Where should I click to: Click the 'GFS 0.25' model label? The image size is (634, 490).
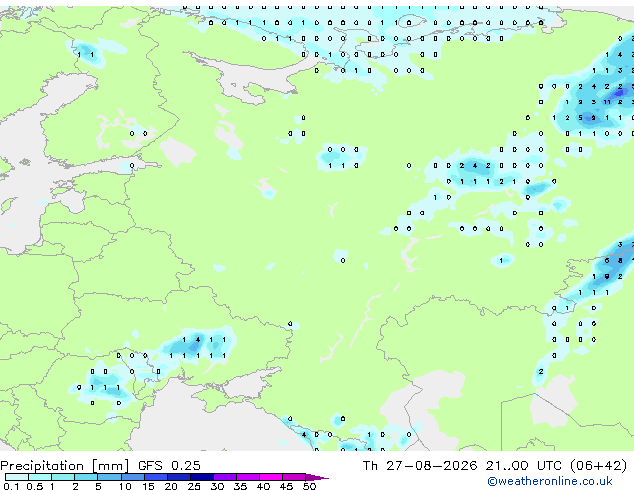click(x=169, y=465)
